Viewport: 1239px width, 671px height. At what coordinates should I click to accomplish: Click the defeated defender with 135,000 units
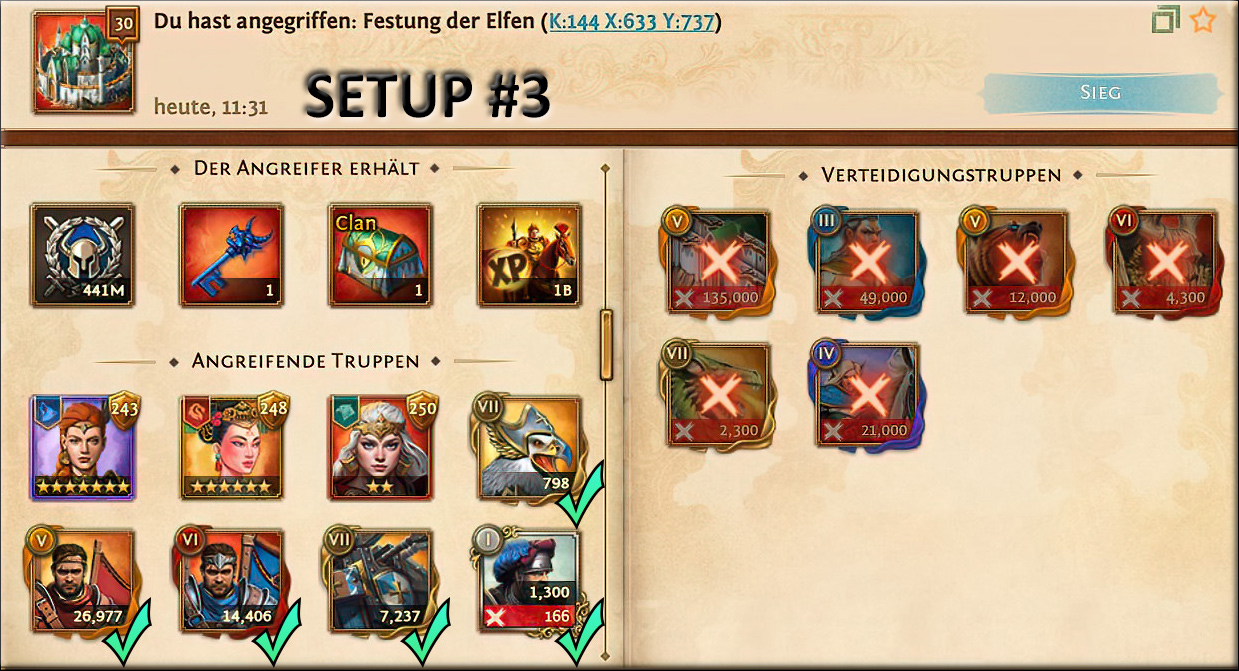point(718,261)
